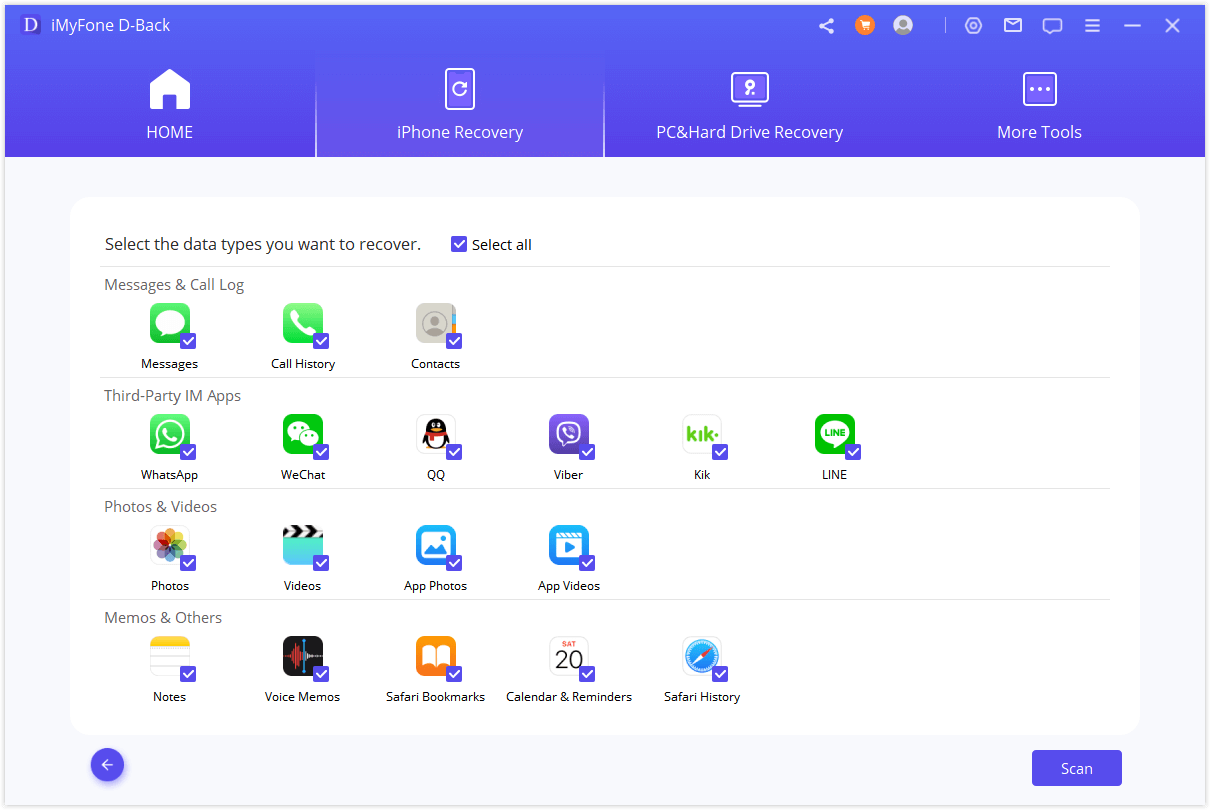The height and width of the screenshot is (810, 1210).
Task: Click the Safari History compass icon
Action: [x=702, y=656]
